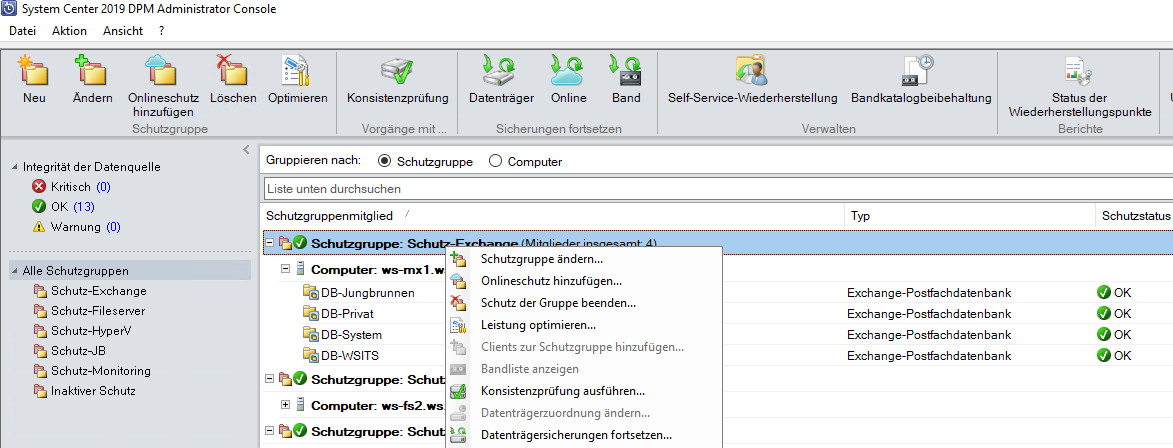Open the Aktion menu
The width and height of the screenshot is (1173, 448).
[x=70, y=31]
